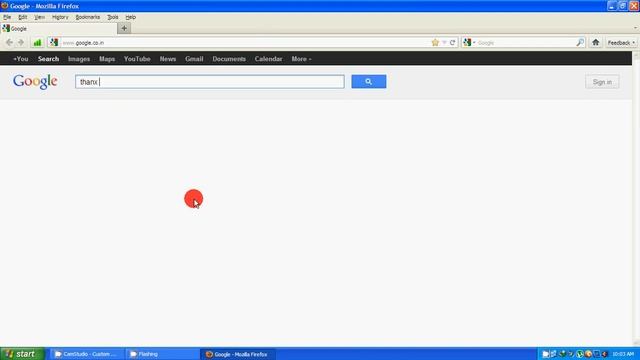Click the Google search field containing thanx
The height and width of the screenshot is (360, 640).
pos(210,82)
